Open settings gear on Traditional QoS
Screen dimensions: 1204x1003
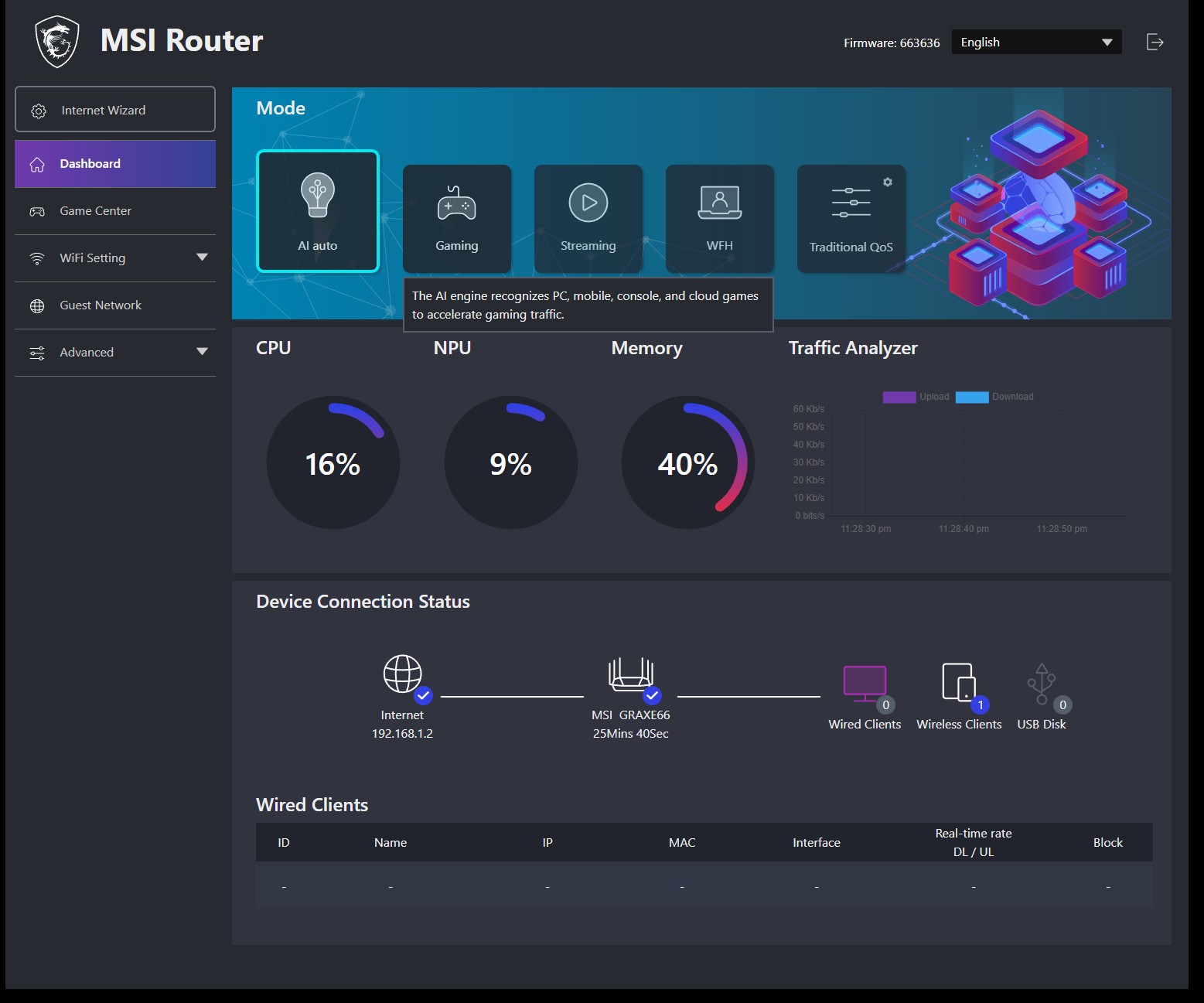(888, 182)
